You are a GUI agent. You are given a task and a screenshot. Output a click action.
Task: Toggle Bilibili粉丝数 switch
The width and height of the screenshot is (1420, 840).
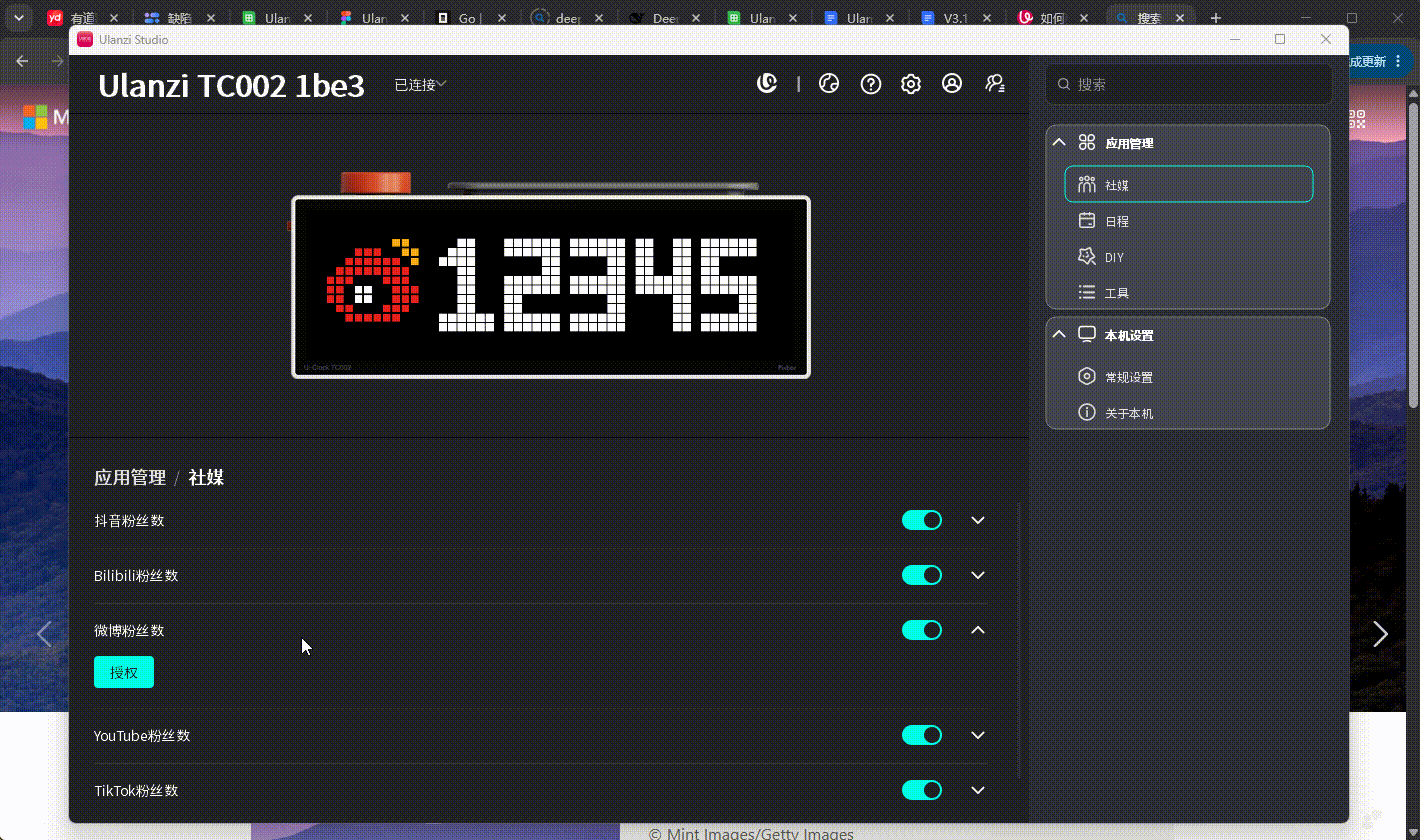pyautogui.click(x=922, y=575)
